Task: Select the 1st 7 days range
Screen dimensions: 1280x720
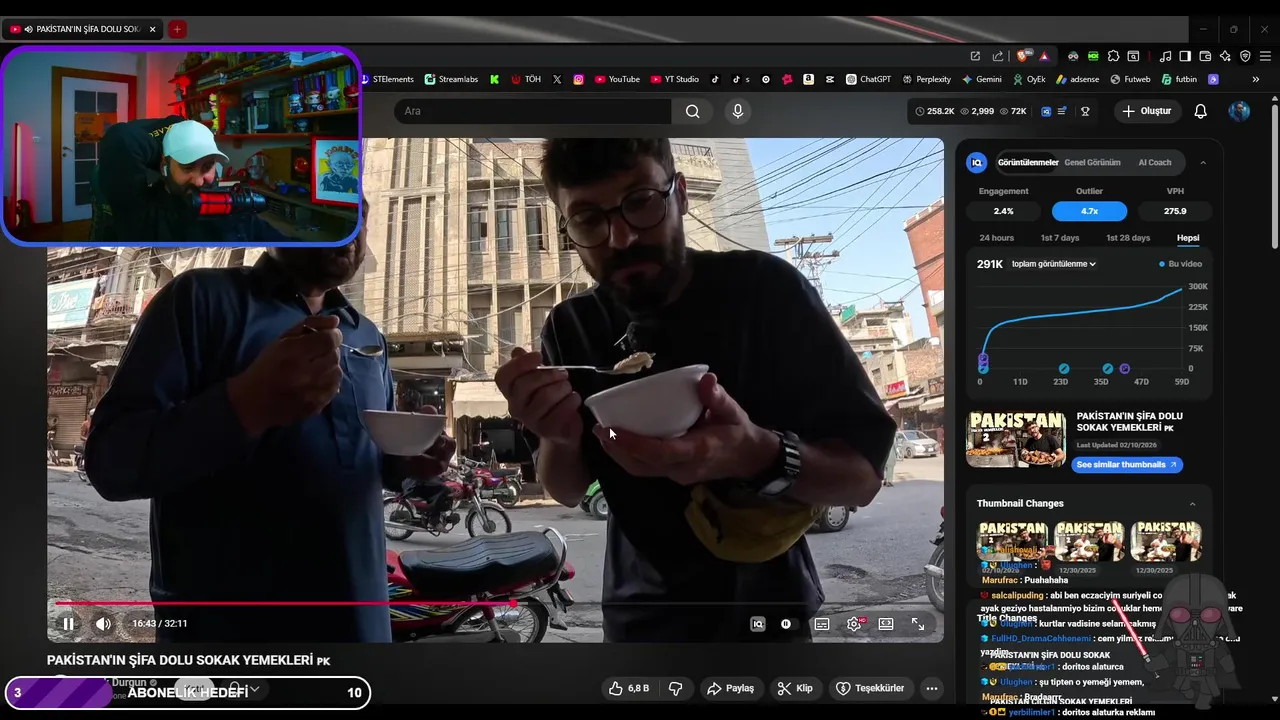Action: coord(1060,238)
